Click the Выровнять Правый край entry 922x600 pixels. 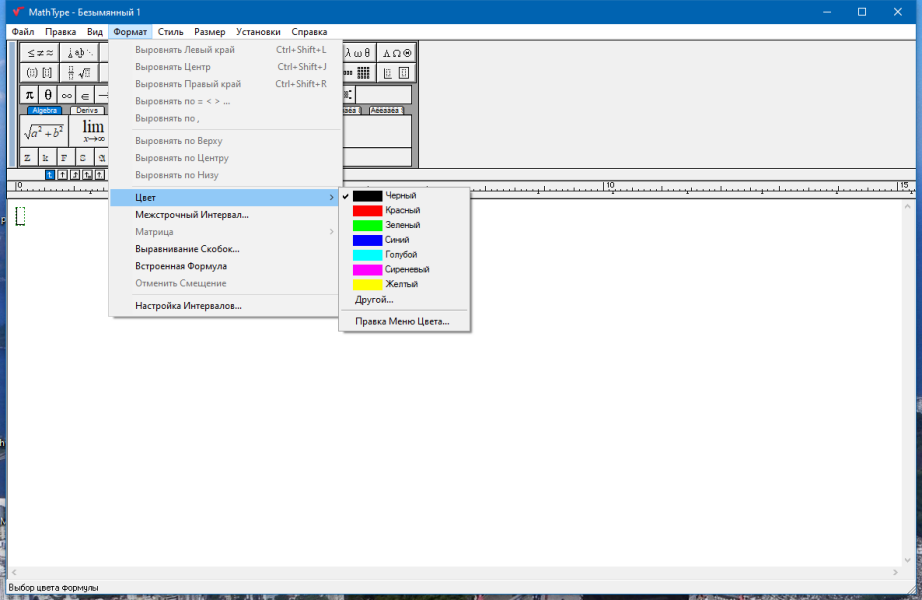click(225, 84)
